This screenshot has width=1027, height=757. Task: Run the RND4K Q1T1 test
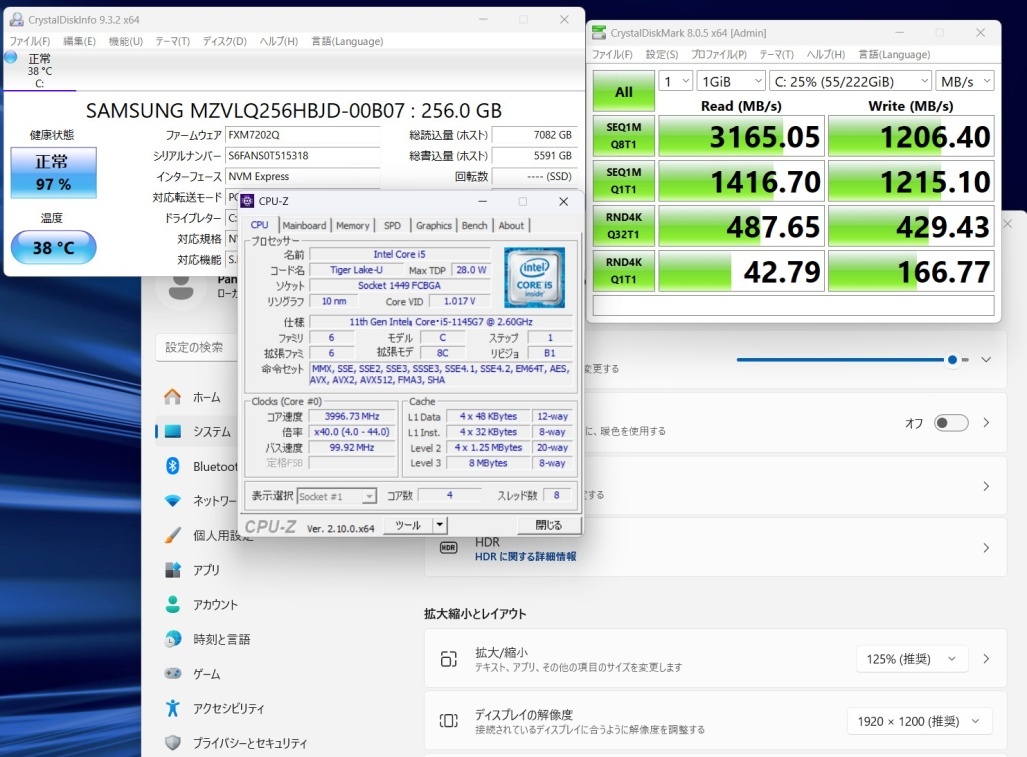[624, 271]
